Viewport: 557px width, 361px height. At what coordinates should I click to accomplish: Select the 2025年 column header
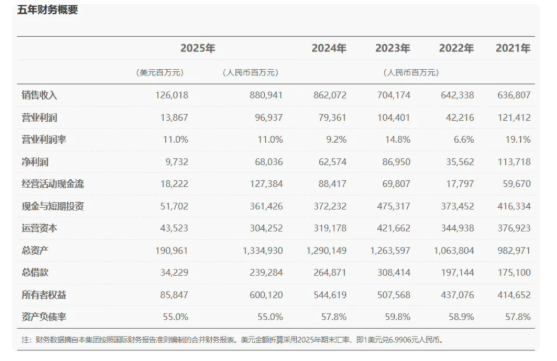coord(198,48)
